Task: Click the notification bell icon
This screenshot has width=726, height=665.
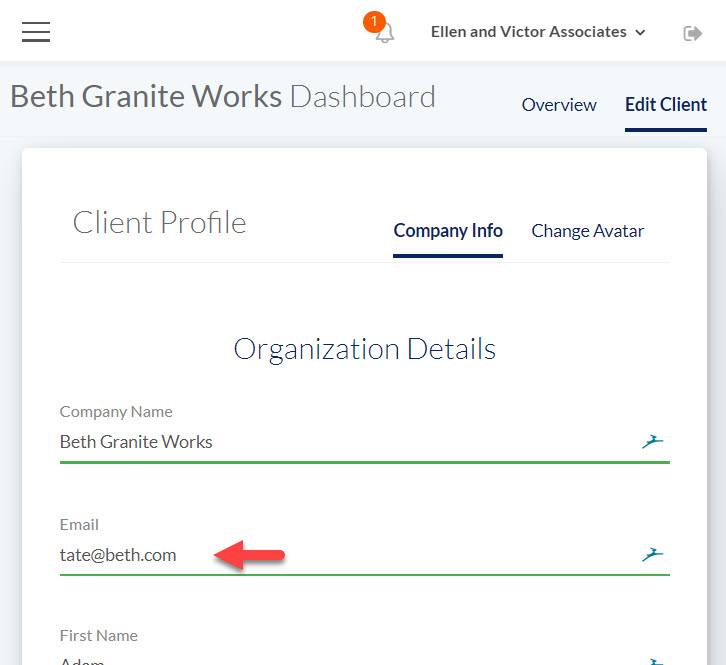Action: [385, 34]
